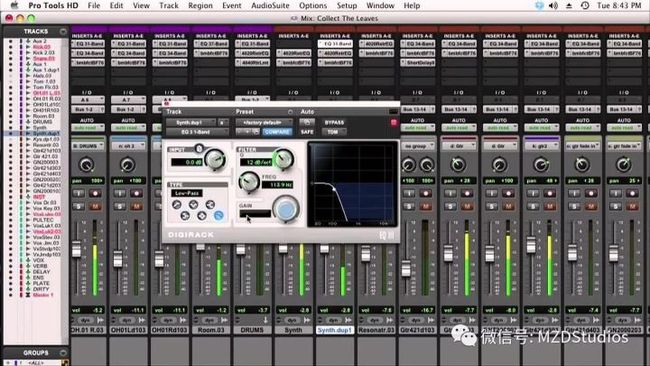The height and width of the screenshot is (366, 650).
Task: Click the Synth.dup1 track name button
Action: [335, 330]
